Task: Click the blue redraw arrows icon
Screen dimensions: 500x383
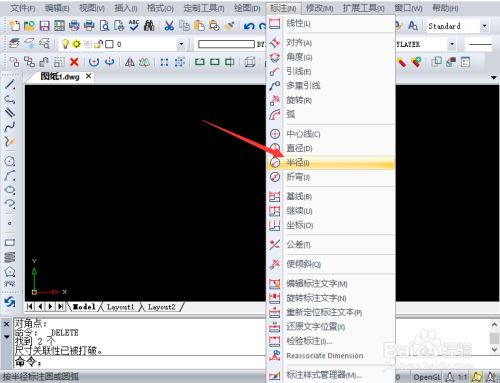Action: [x=10, y=302]
